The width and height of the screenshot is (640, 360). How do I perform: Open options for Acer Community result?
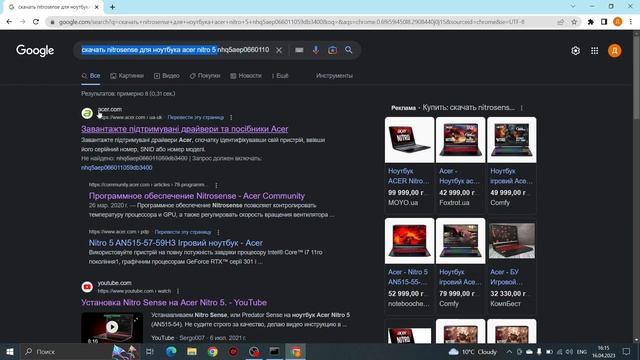tap(216, 185)
